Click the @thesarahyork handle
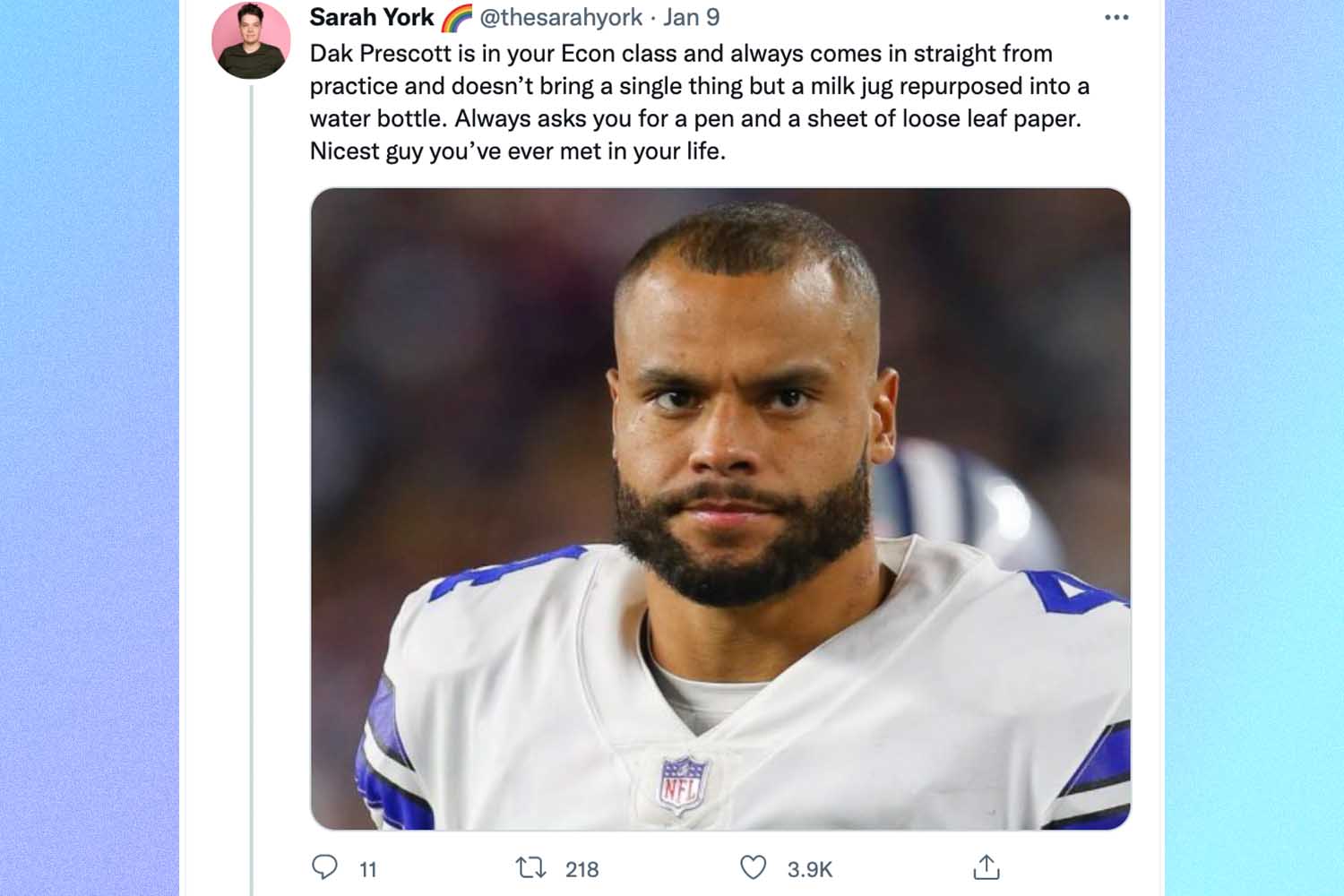 pyautogui.click(x=561, y=18)
